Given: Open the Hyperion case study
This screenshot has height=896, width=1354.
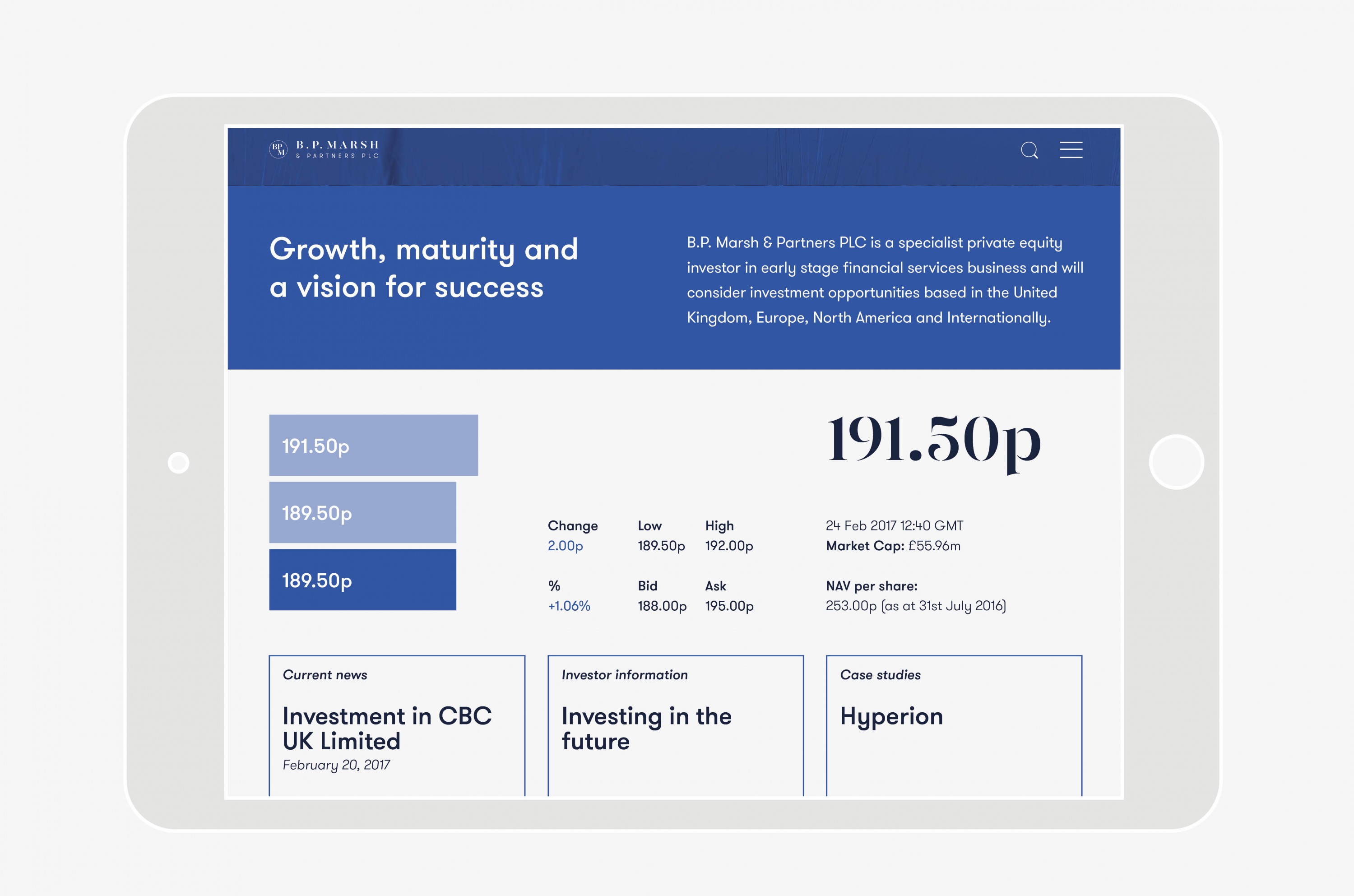Looking at the screenshot, I should pyautogui.click(x=891, y=716).
